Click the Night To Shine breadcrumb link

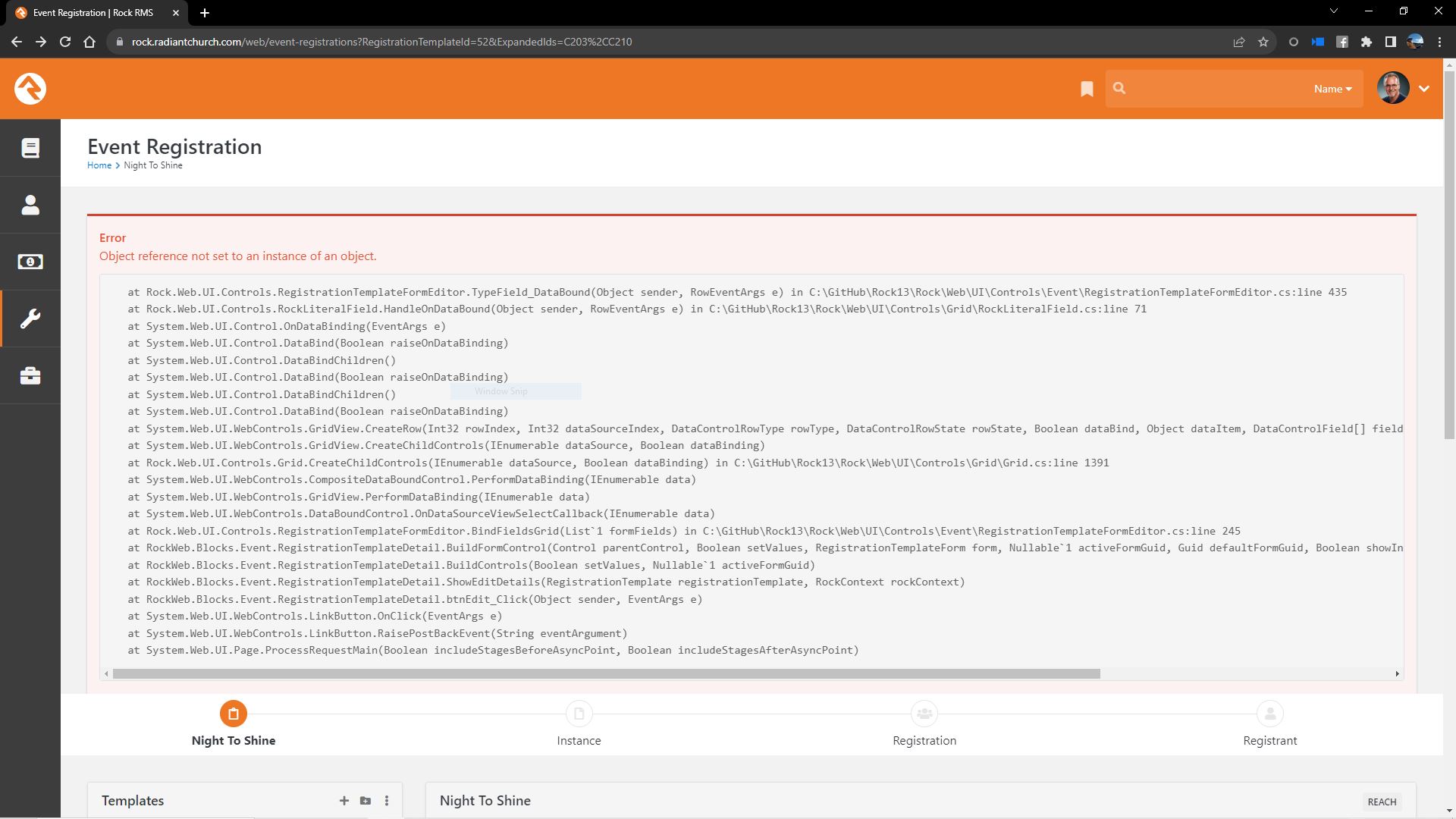coord(152,165)
